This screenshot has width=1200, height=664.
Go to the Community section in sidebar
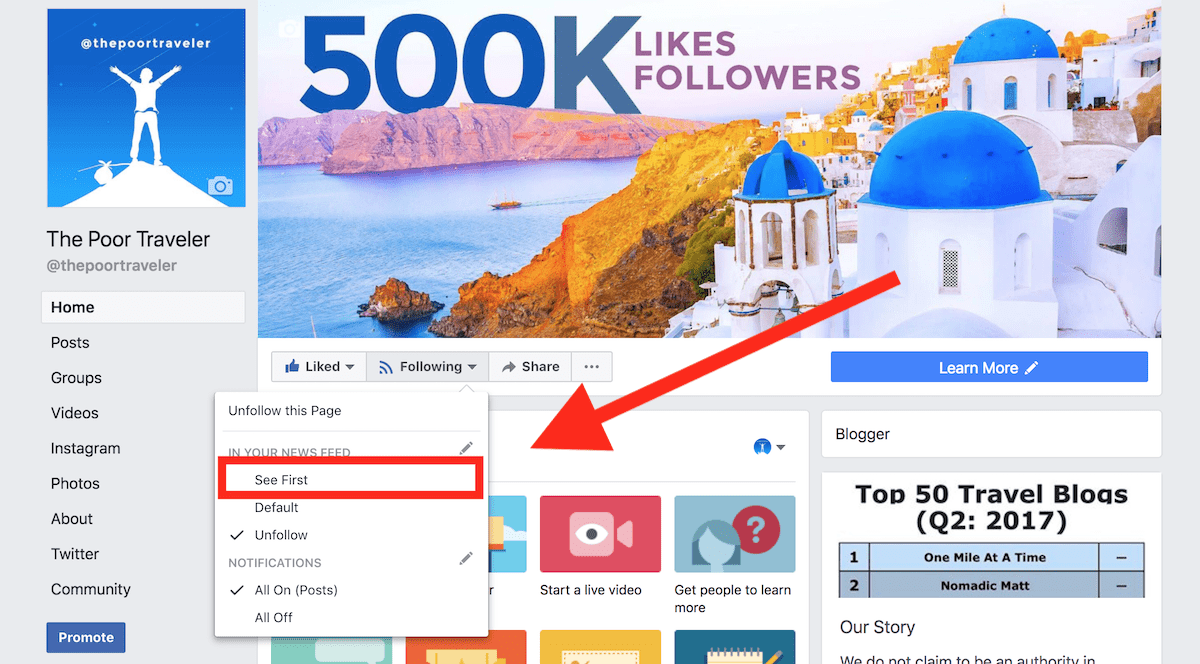point(91,589)
